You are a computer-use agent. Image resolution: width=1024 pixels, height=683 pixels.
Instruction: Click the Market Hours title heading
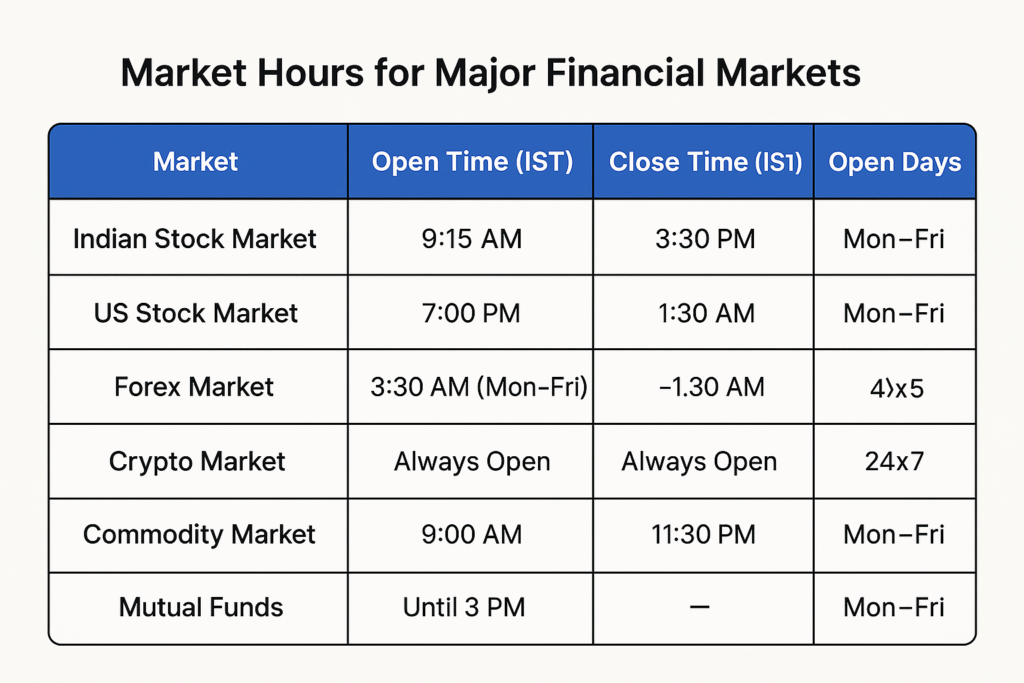490,72
